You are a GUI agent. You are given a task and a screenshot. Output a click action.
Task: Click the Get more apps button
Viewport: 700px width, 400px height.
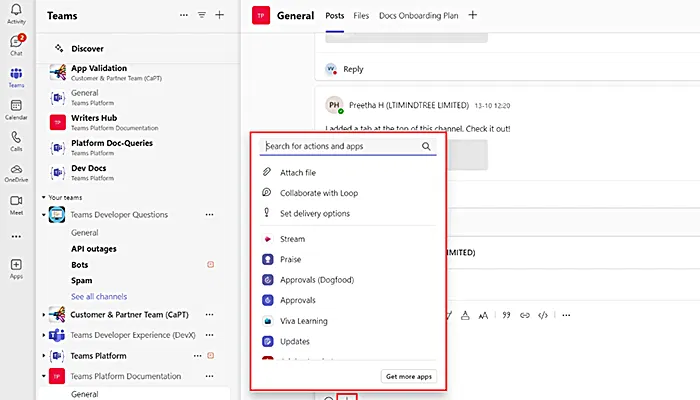tap(408, 376)
